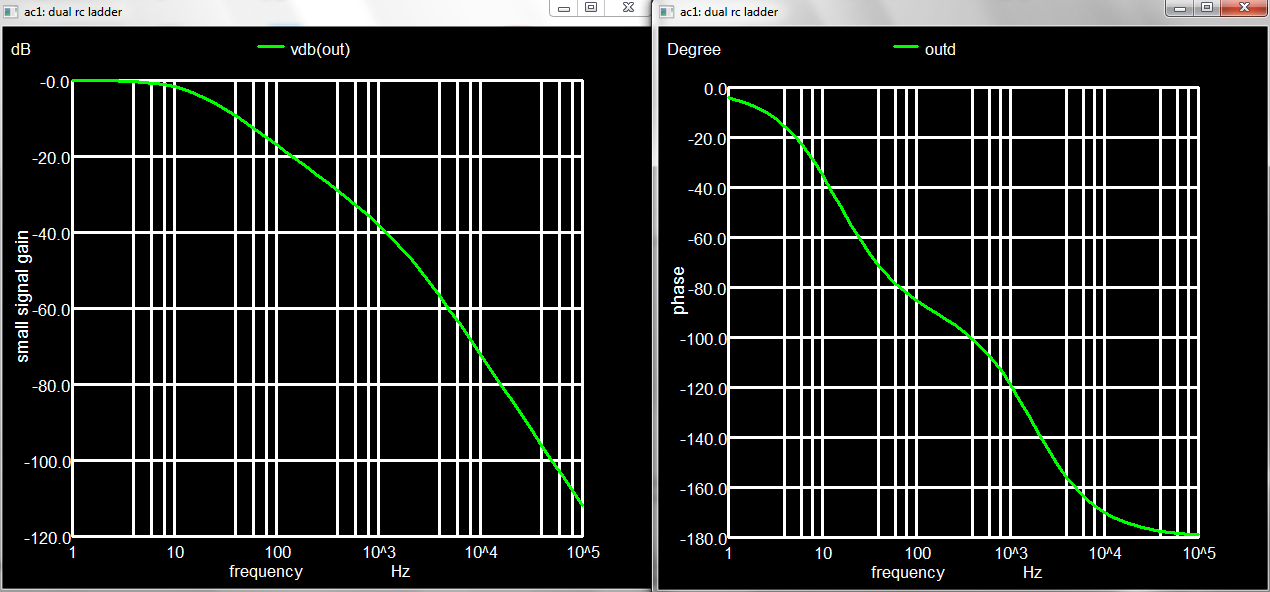The image size is (1270, 592).
Task: Maximize the Degree phase plot window
Action: 1207,8
